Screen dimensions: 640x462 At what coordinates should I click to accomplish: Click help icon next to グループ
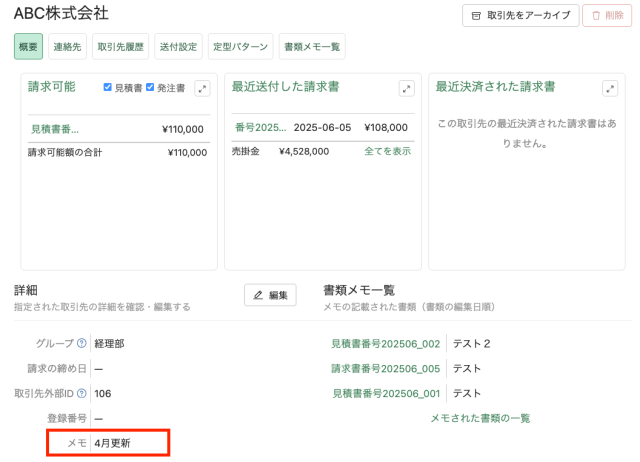(x=81, y=343)
